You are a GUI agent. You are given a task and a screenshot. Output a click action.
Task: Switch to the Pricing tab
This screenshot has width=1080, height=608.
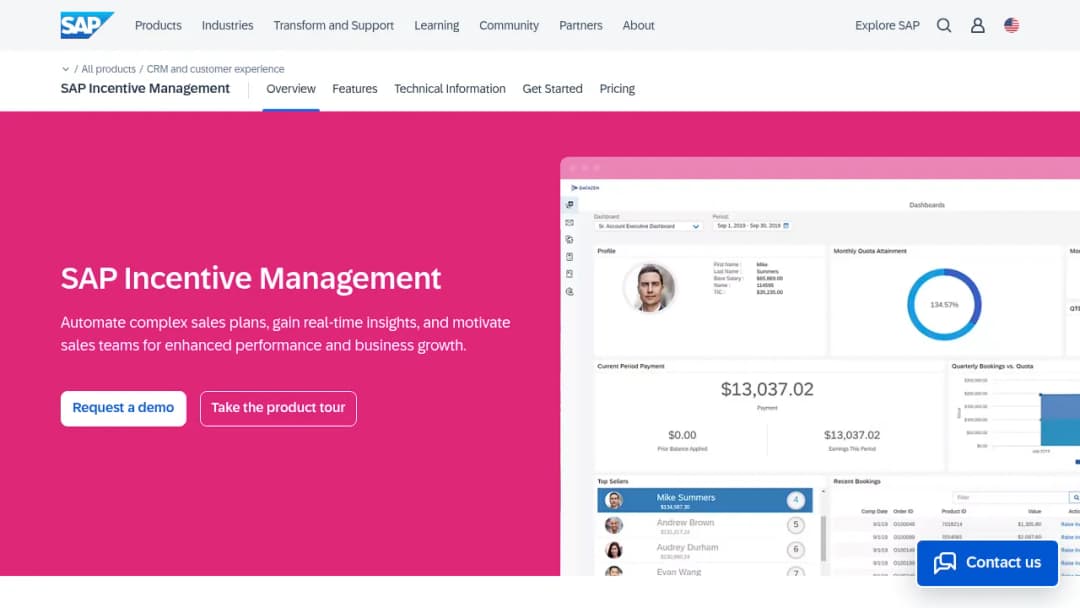coord(617,89)
